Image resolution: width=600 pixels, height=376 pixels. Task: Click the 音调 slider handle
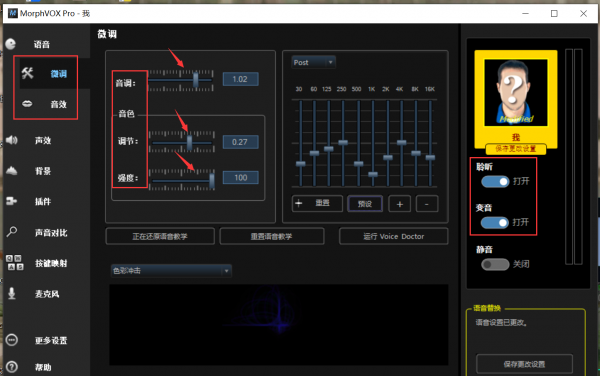[196, 80]
